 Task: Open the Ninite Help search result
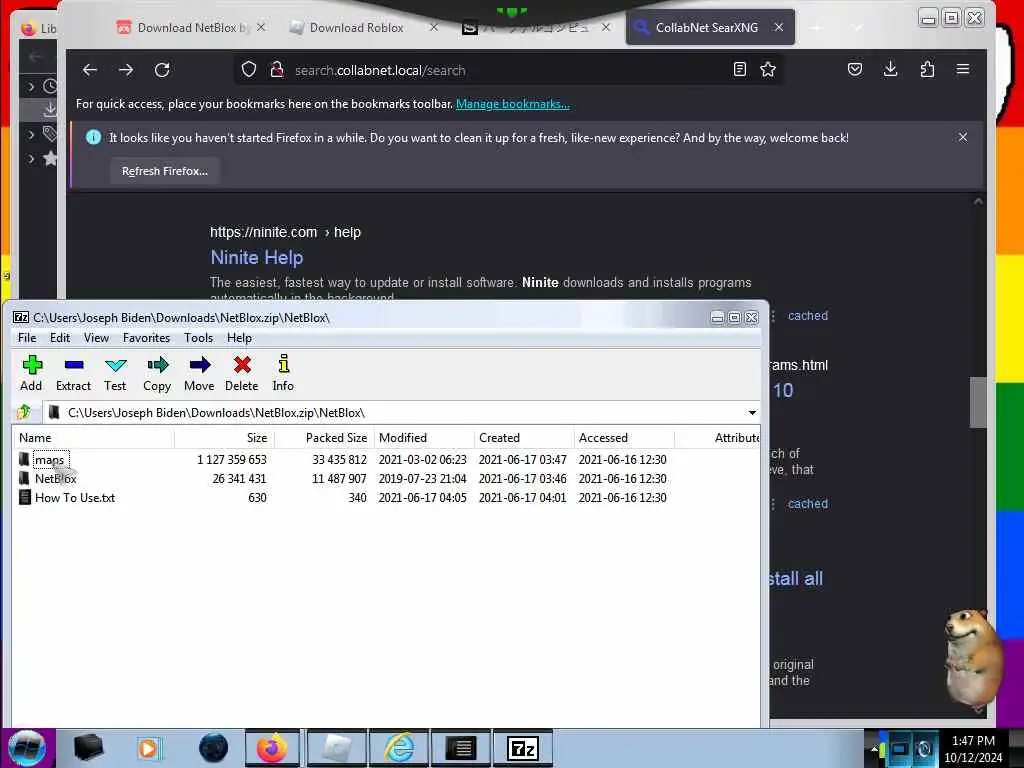pyautogui.click(x=257, y=257)
